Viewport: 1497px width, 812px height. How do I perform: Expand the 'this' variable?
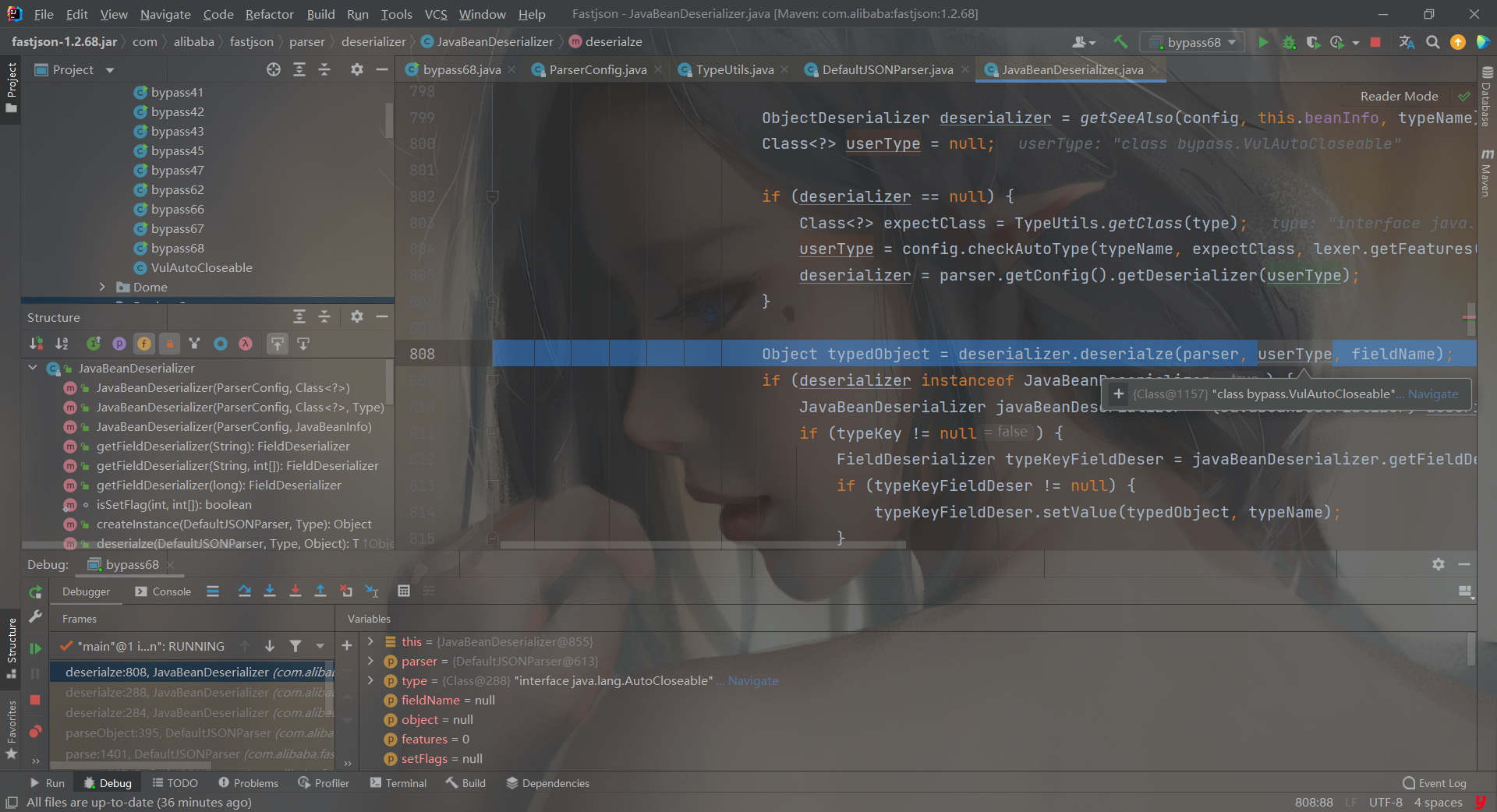tap(370, 641)
